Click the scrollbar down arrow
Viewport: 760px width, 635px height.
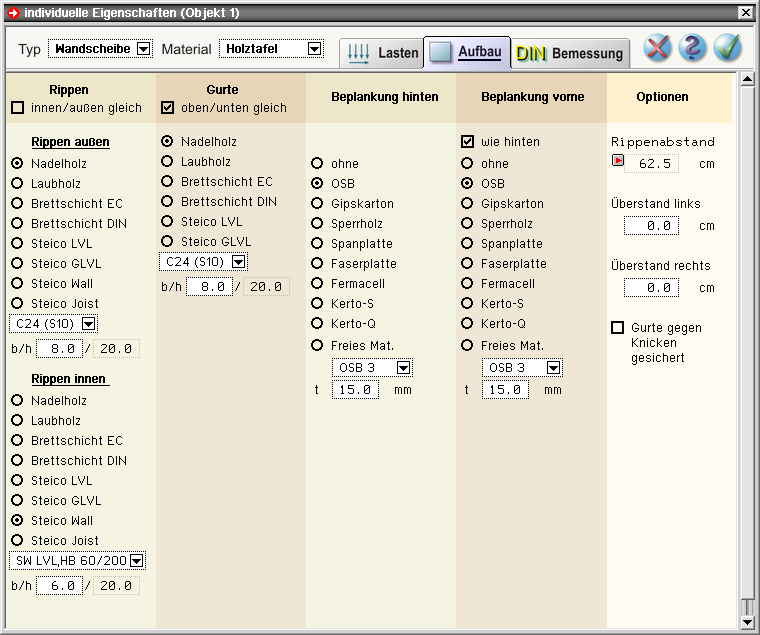coord(746,621)
